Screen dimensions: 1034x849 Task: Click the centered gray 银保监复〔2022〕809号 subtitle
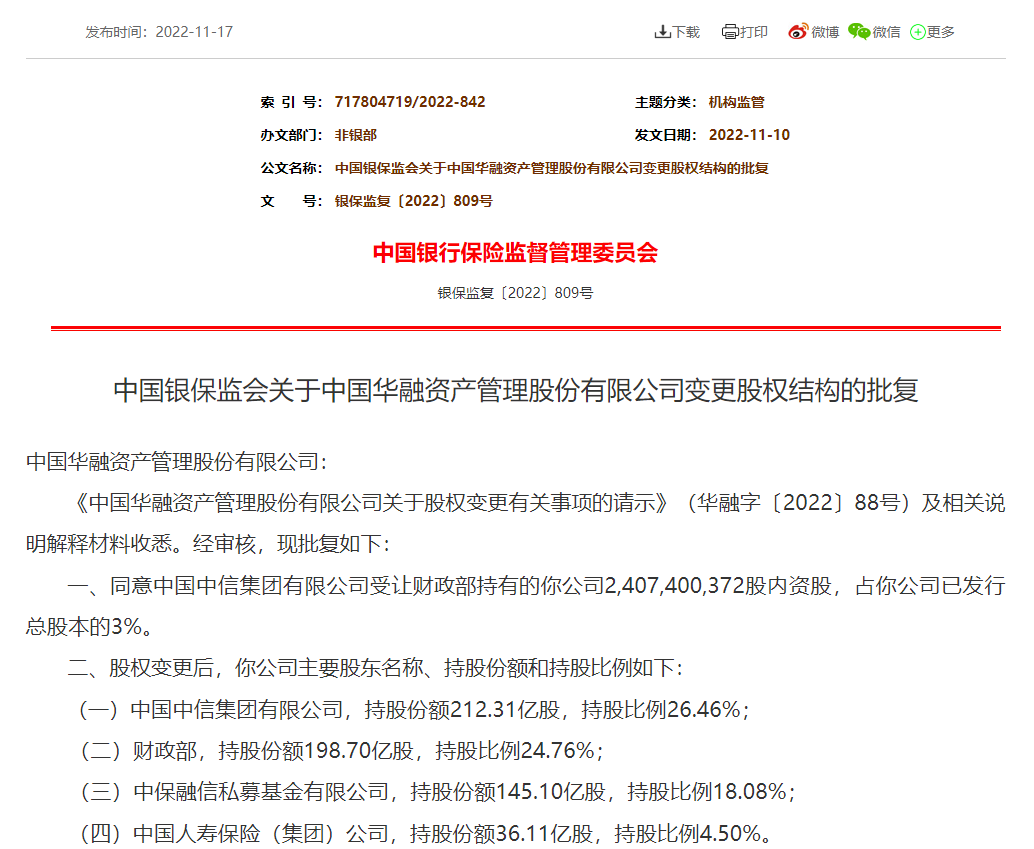[516, 293]
